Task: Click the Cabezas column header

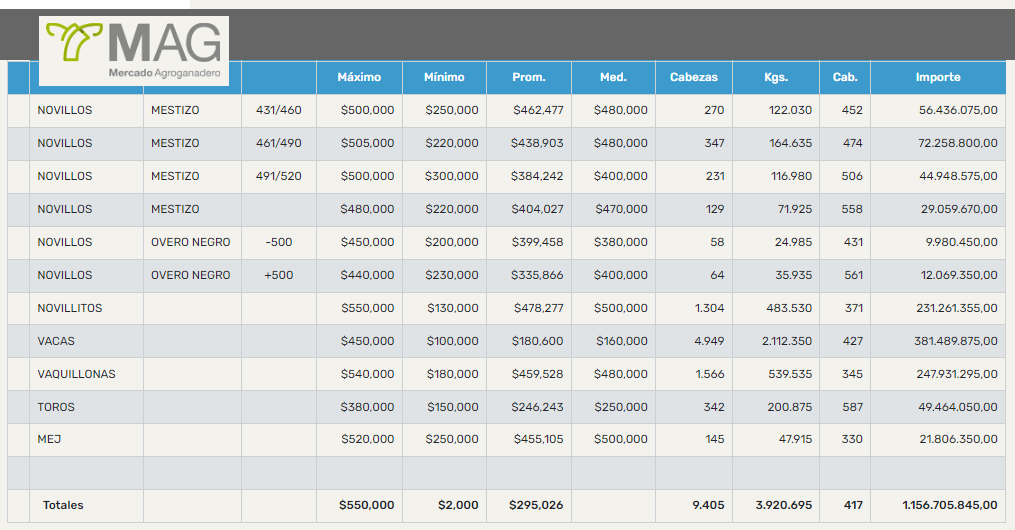Action: [x=694, y=77]
